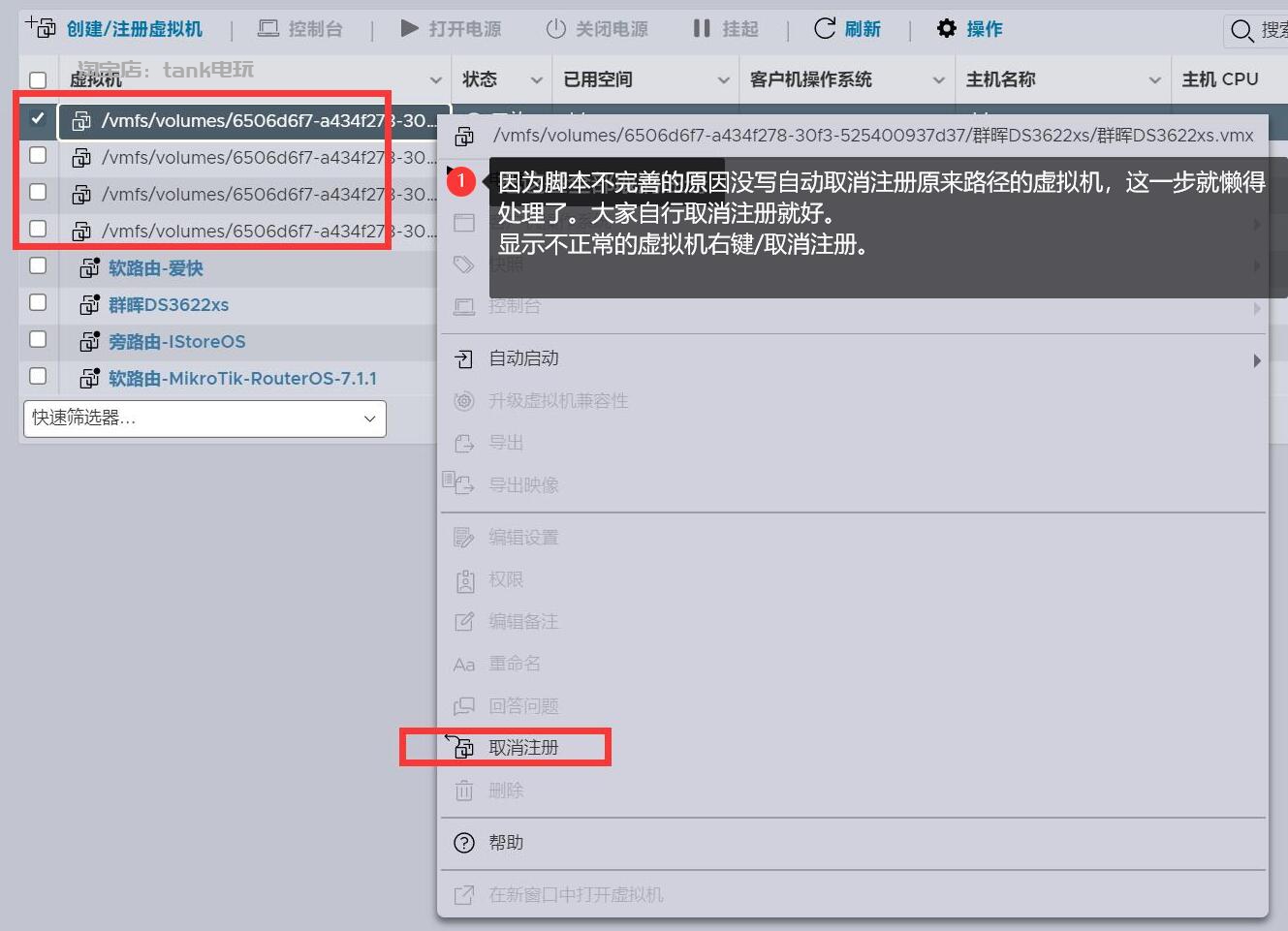
Task: Open the 软路由-MikroTik-RouterOS-7.1.1 VM link
Action: pyautogui.click(x=242, y=379)
